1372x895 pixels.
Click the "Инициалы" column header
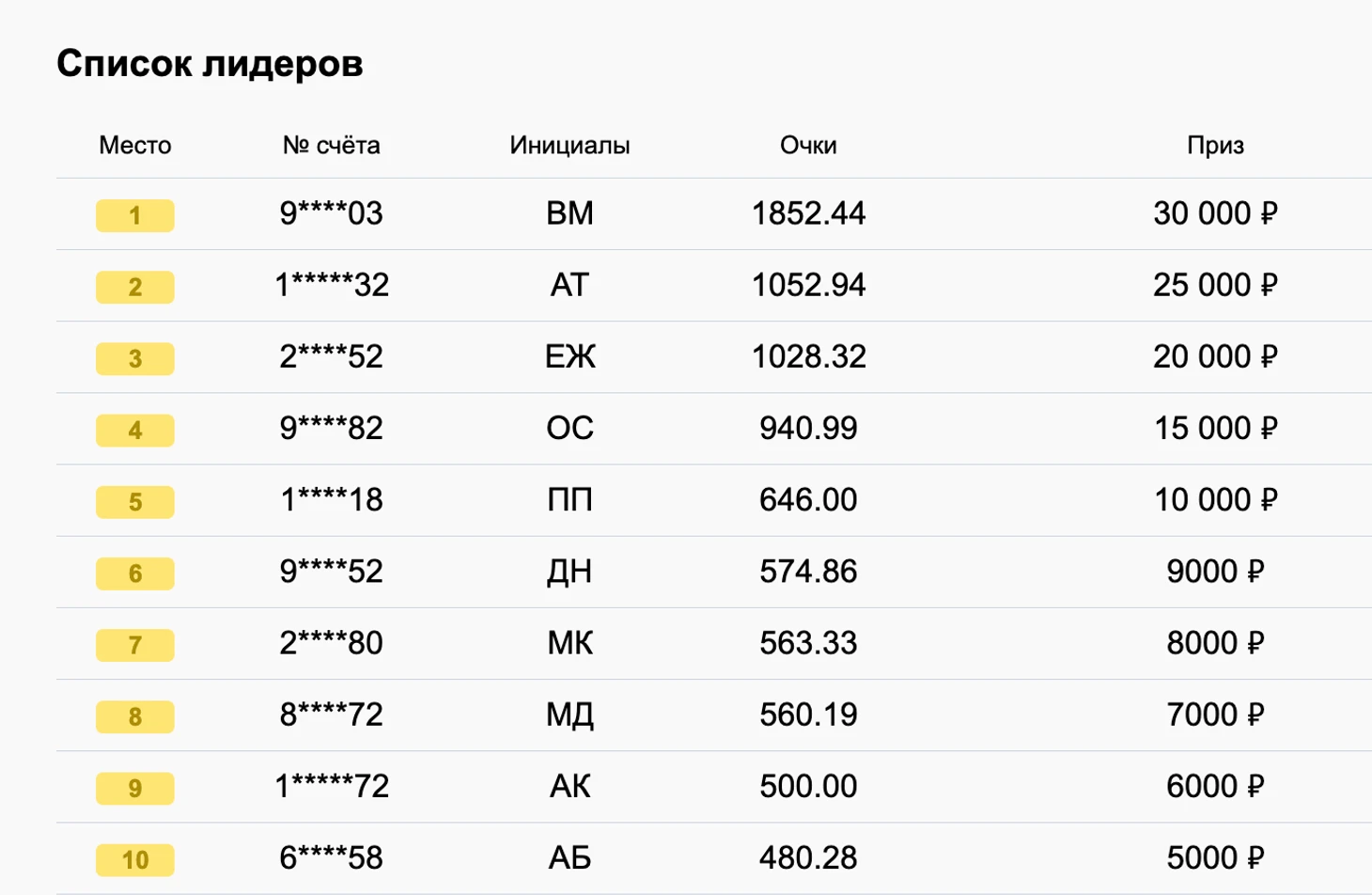coord(569,145)
